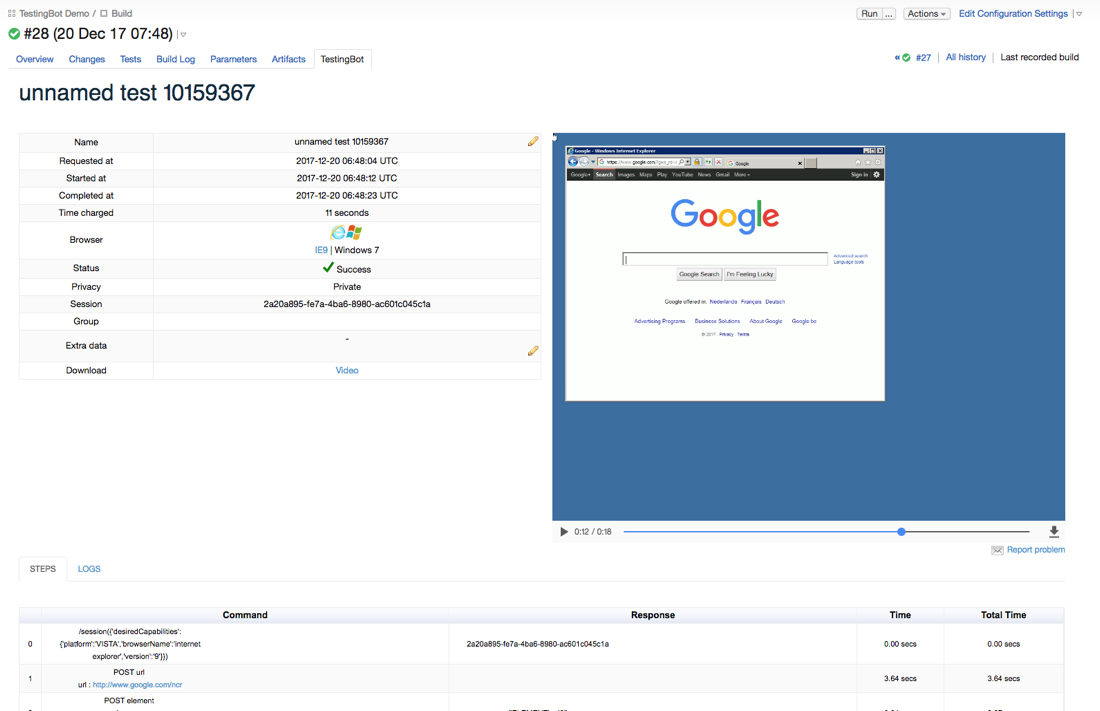Click the green Success checkmark icon

pyautogui.click(x=328, y=267)
